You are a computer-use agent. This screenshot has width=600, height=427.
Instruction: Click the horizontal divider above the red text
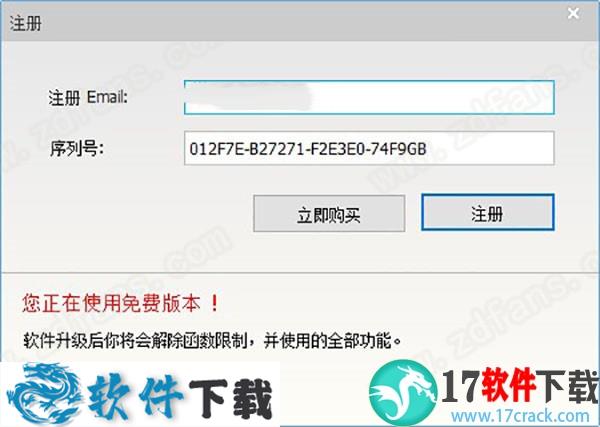(300, 273)
